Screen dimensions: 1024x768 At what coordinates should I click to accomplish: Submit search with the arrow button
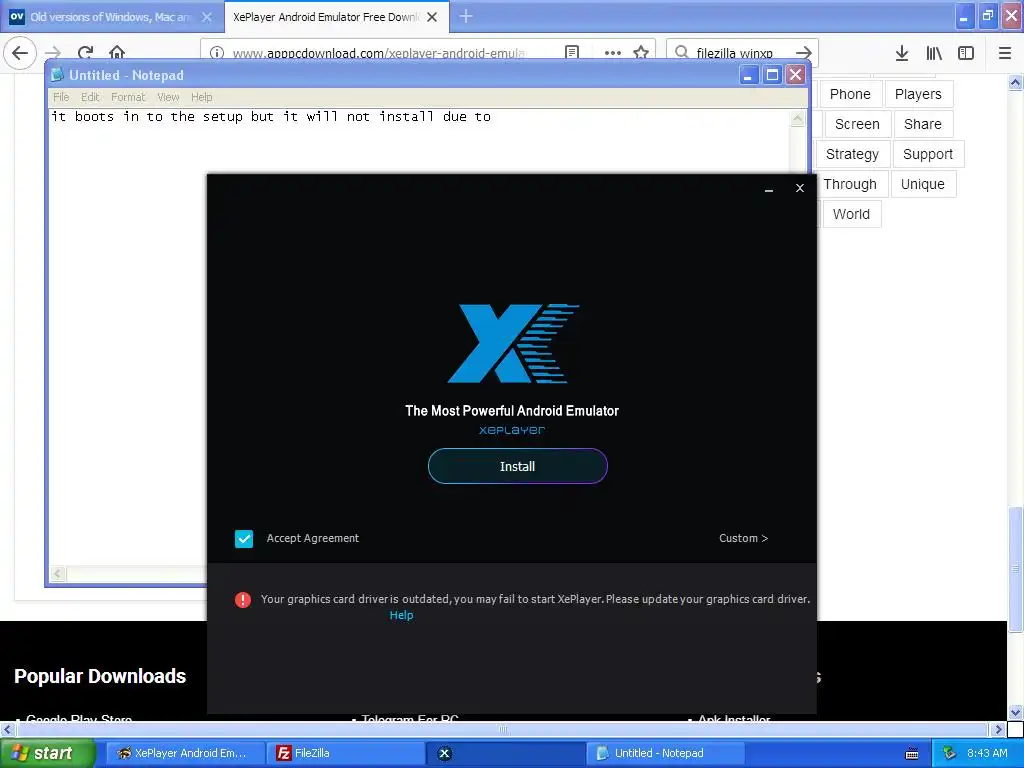click(x=804, y=52)
